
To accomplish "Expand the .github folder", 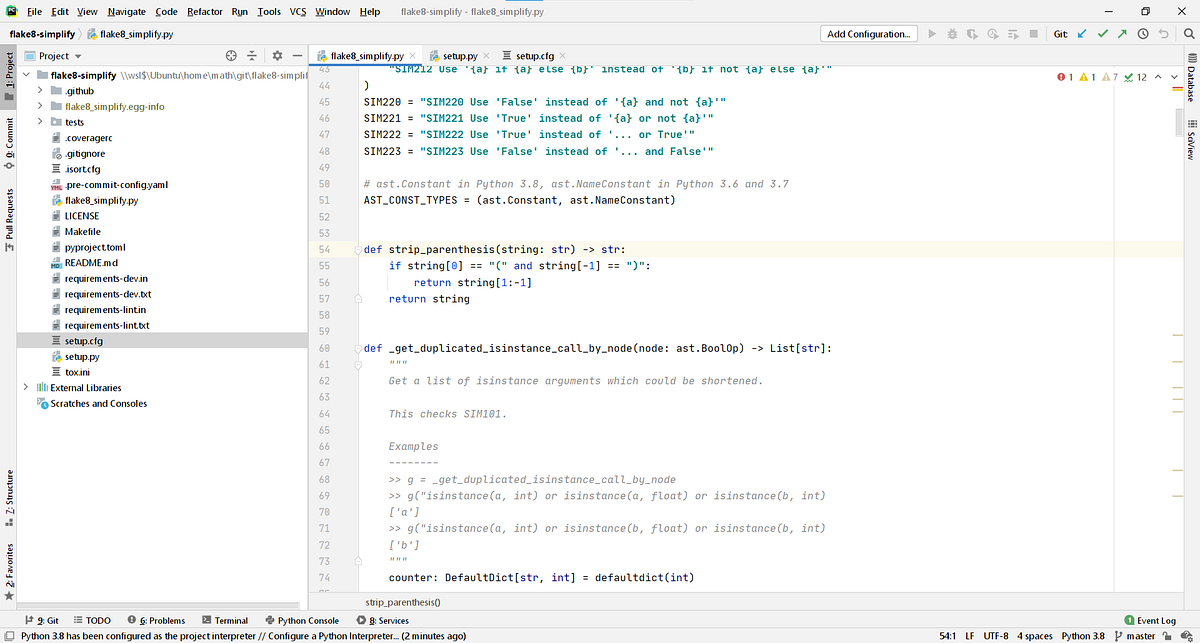I will point(41,90).
